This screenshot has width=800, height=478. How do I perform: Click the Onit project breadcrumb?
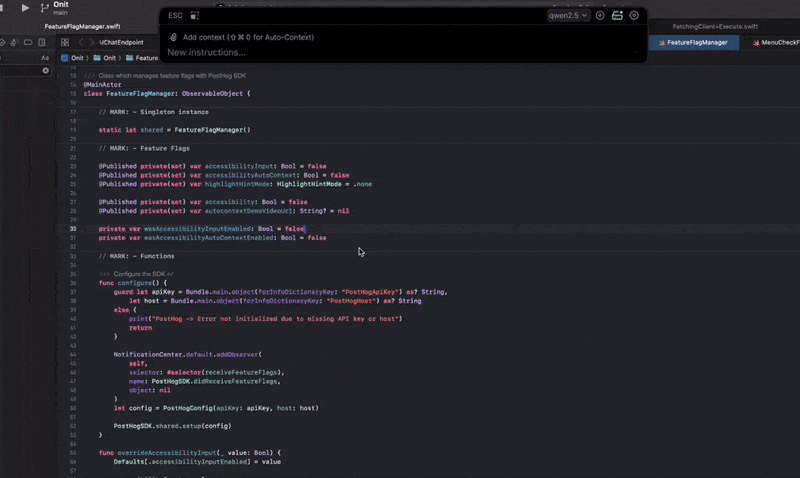point(72,58)
